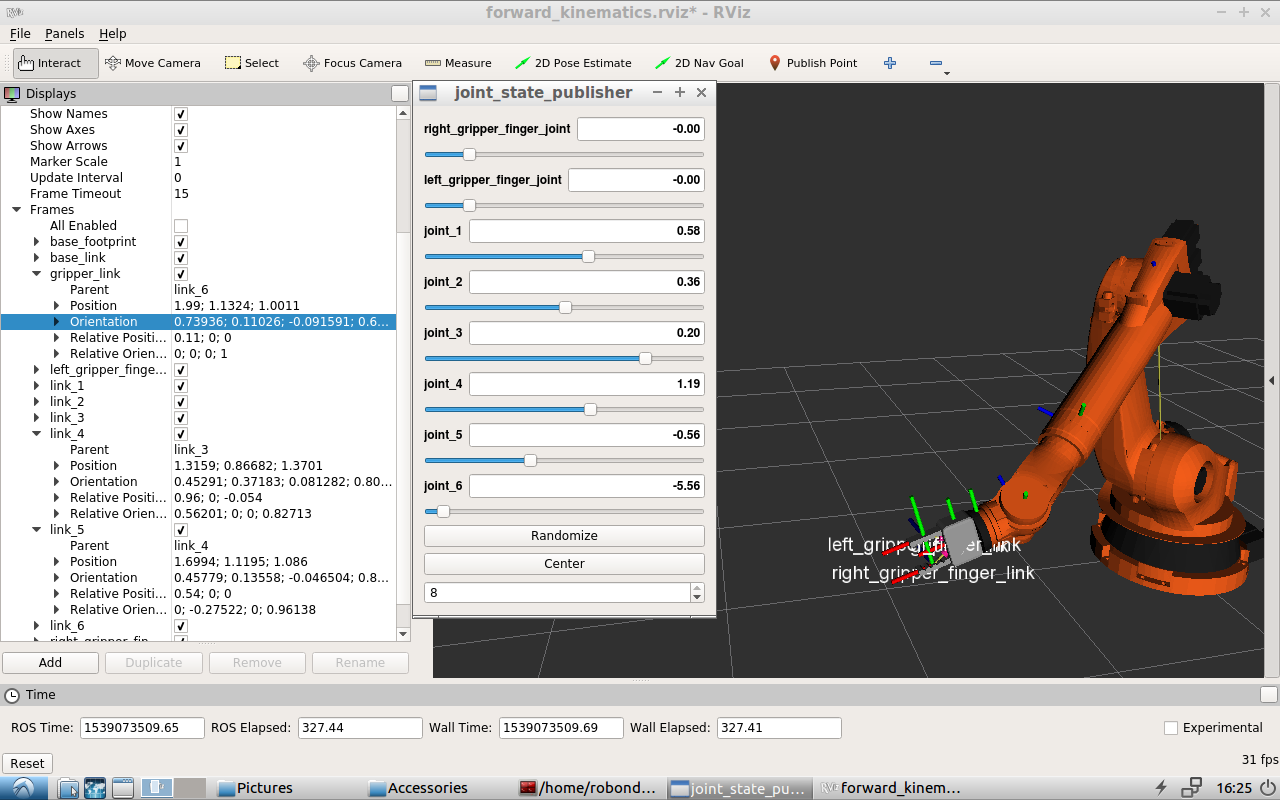Open the system start menu icon
This screenshot has height=800, width=1280.
[x=22, y=788]
